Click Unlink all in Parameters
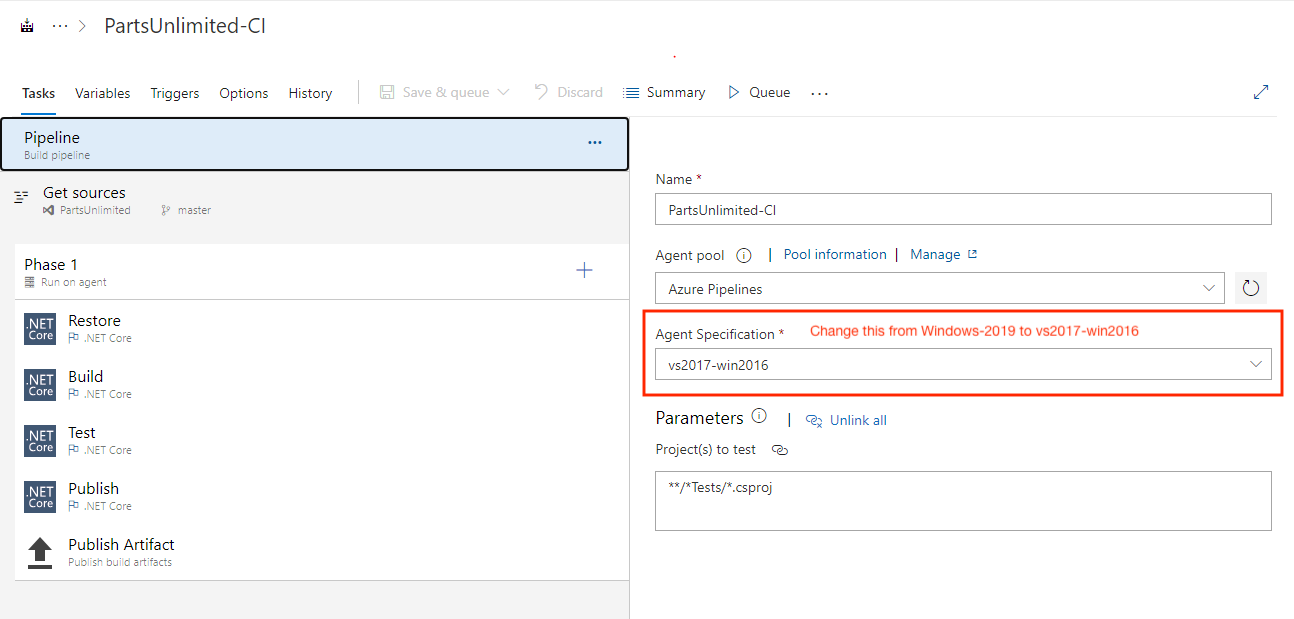Viewport: 1294px width, 619px height. coord(855,419)
